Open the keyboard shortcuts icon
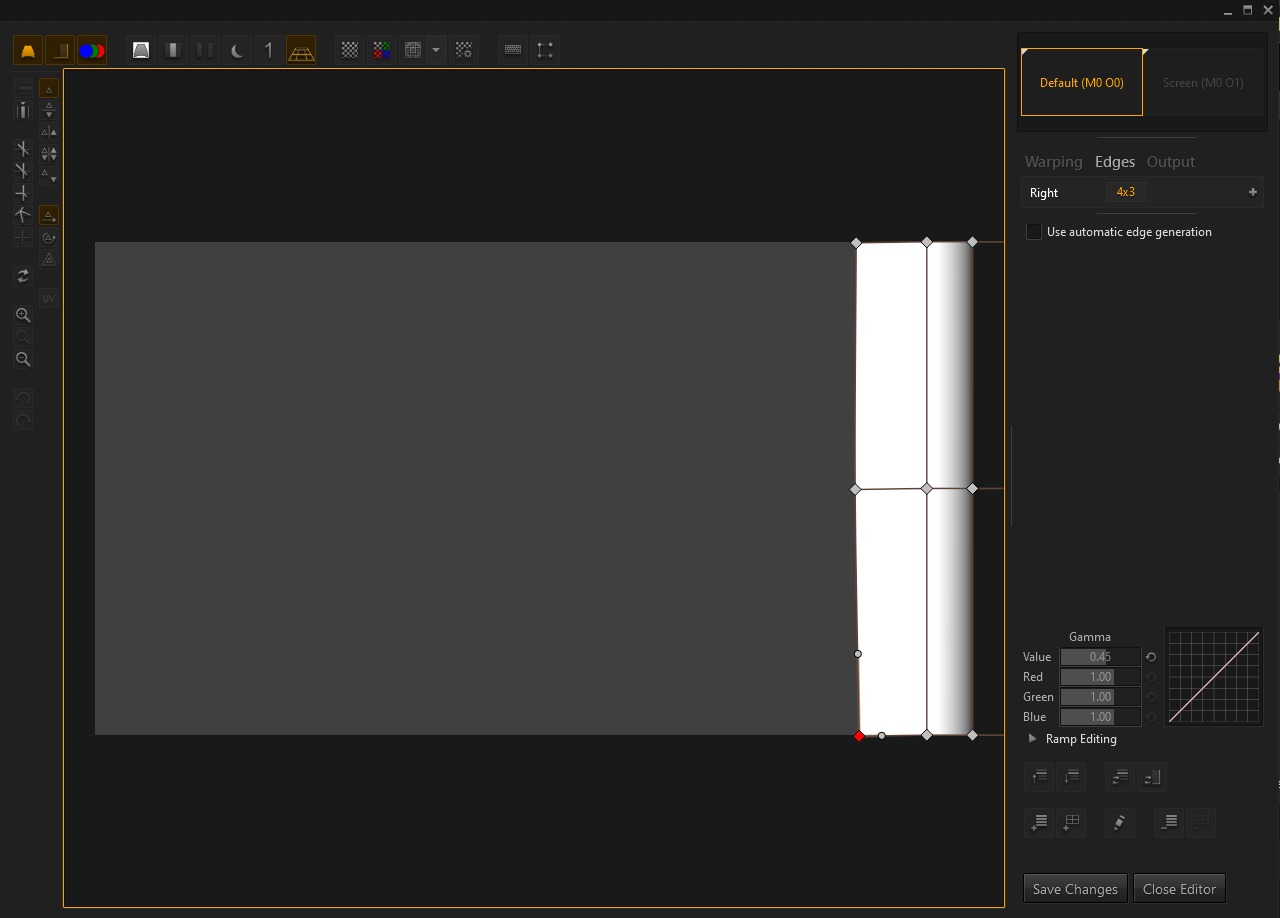The image size is (1280, 918). [x=513, y=50]
